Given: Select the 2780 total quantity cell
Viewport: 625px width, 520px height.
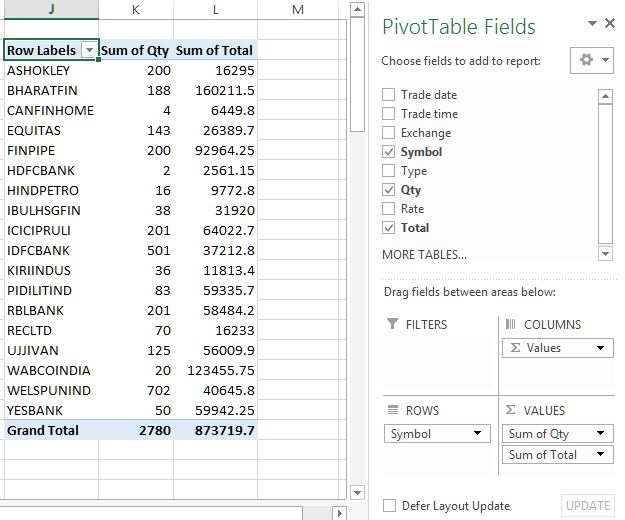Looking at the screenshot, I should (x=136, y=430).
